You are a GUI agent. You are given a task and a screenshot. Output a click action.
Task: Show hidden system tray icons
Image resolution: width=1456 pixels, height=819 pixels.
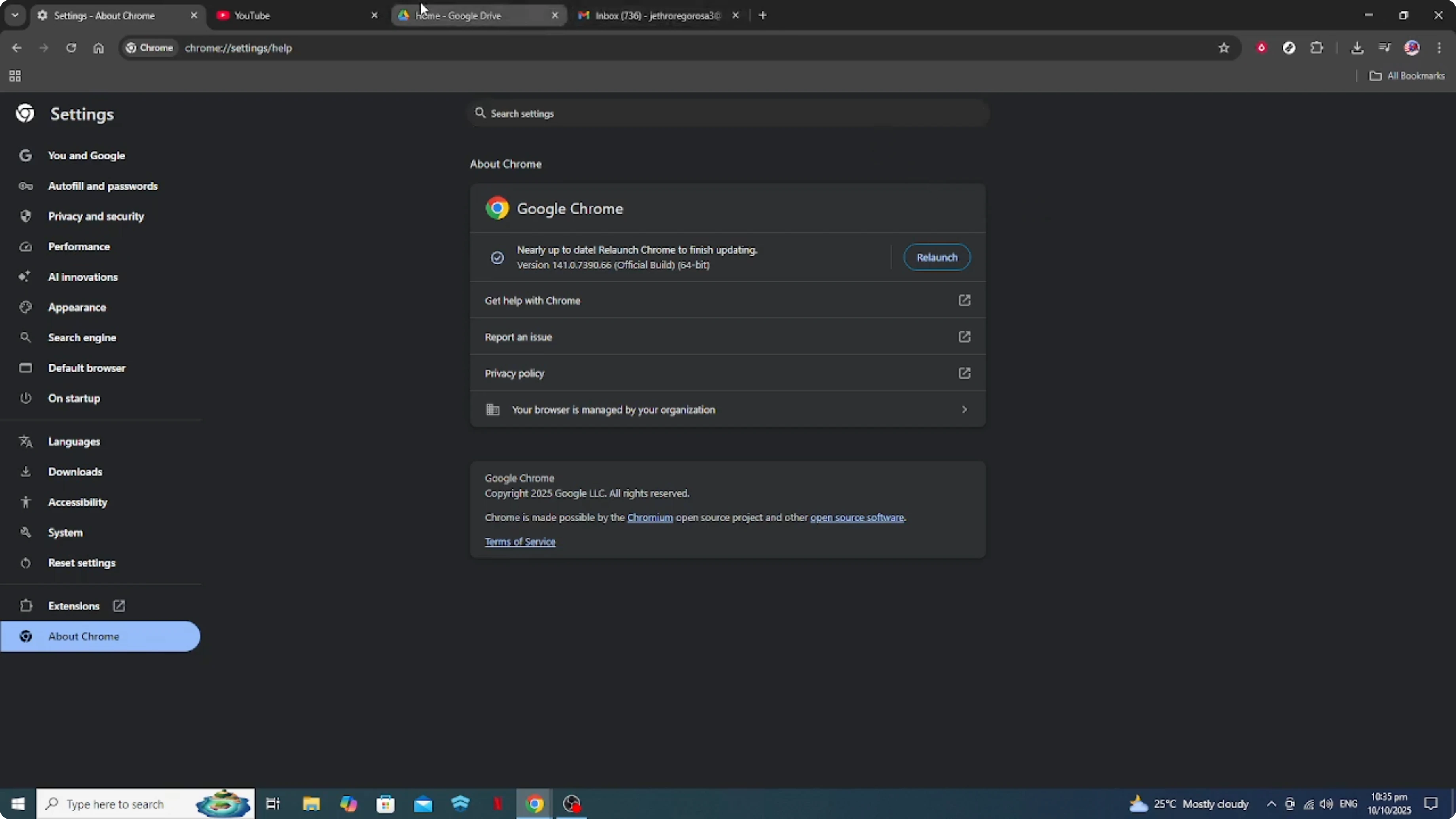tap(1271, 804)
